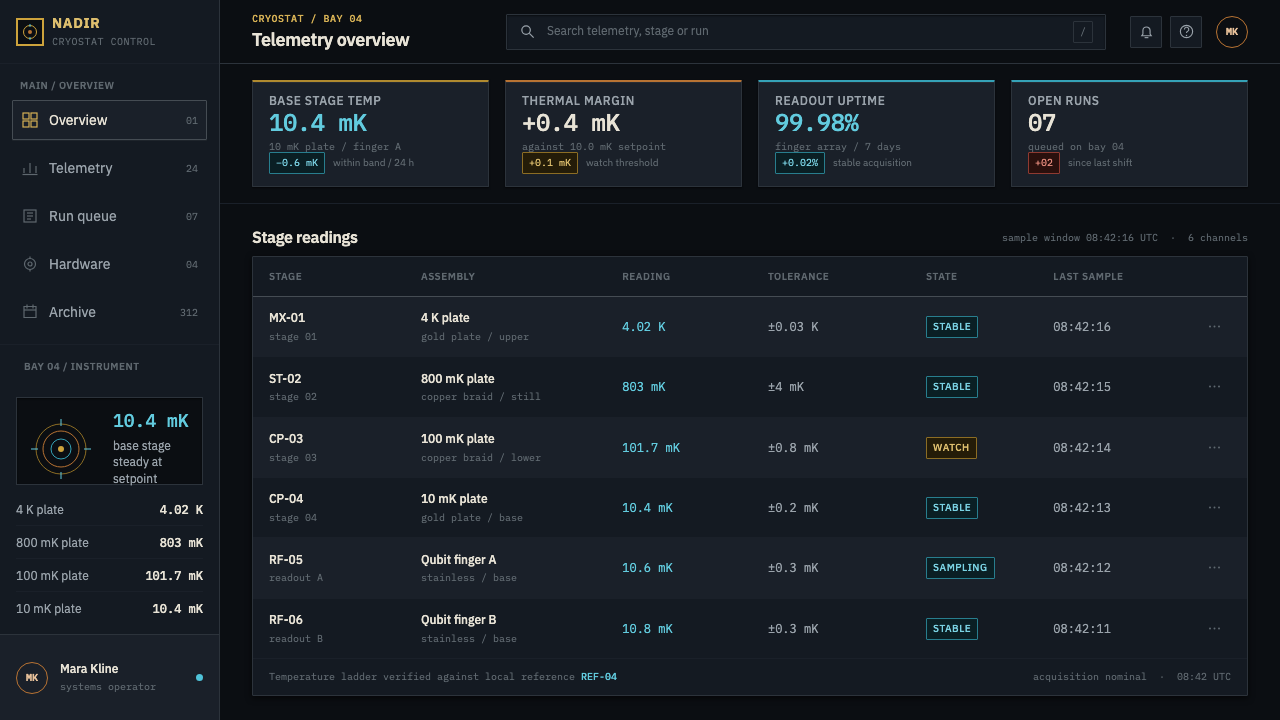The image size is (1280, 720).
Task: Select the Readout Uptime card
Action: [876, 133]
